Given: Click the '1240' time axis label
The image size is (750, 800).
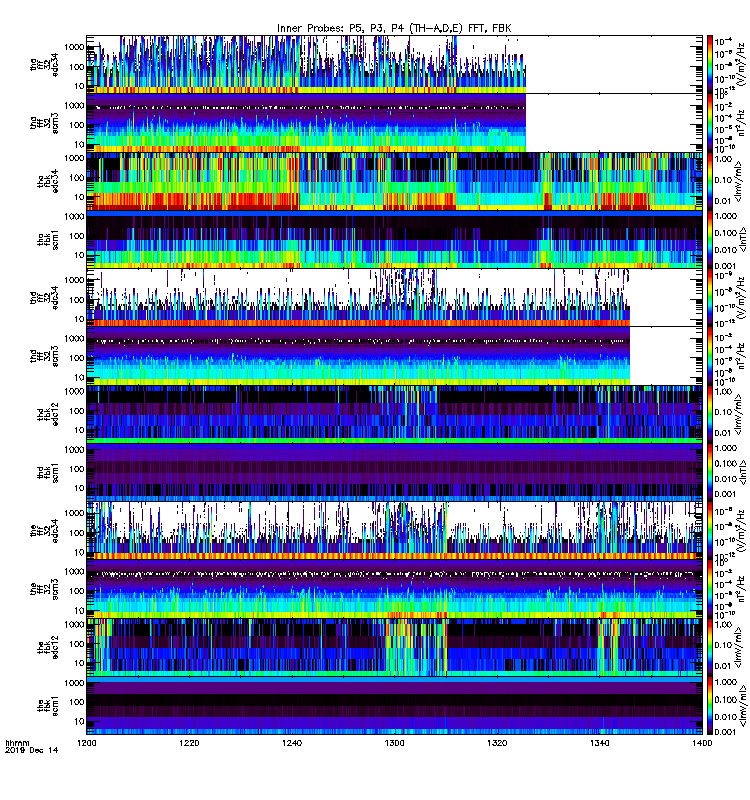Looking at the screenshot, I should pos(291,743).
